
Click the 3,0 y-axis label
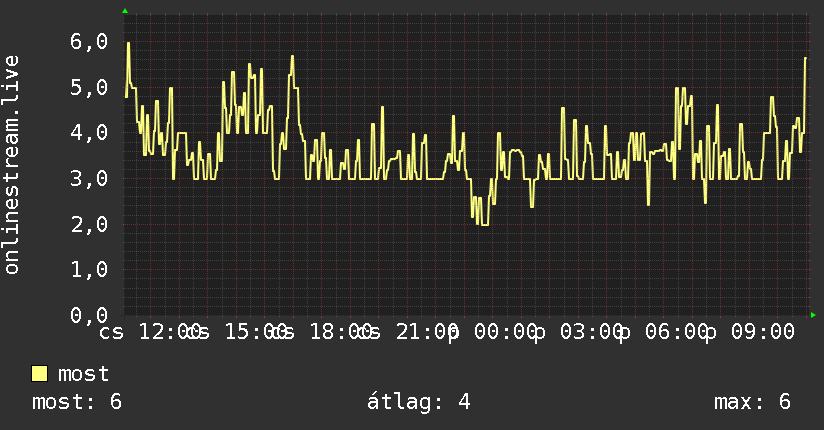(89, 178)
